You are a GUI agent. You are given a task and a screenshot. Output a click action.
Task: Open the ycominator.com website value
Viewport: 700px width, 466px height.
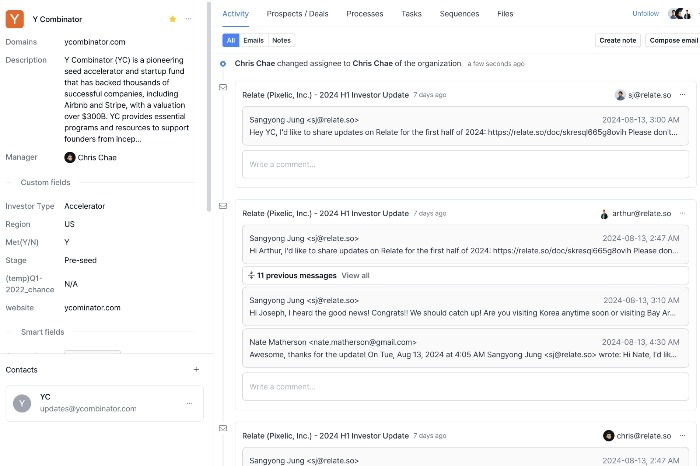(x=92, y=308)
